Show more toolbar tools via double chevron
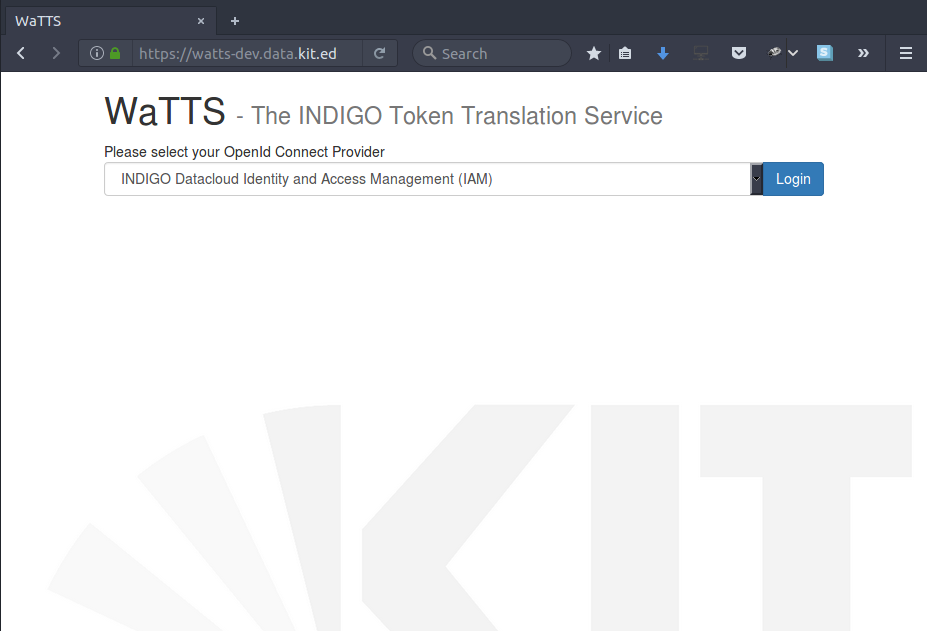This screenshot has width=927, height=631. coord(863,53)
